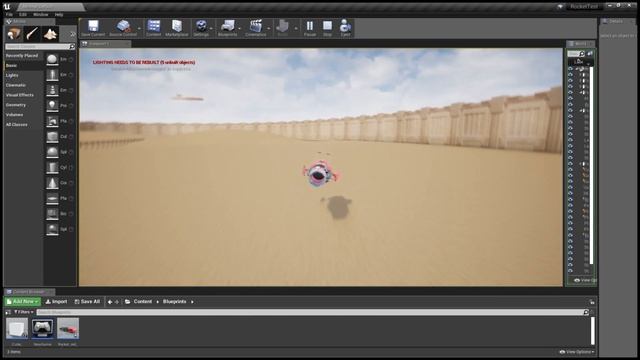Click the Content breadcrumb folder
This screenshot has height=360, width=640.
(x=142, y=302)
